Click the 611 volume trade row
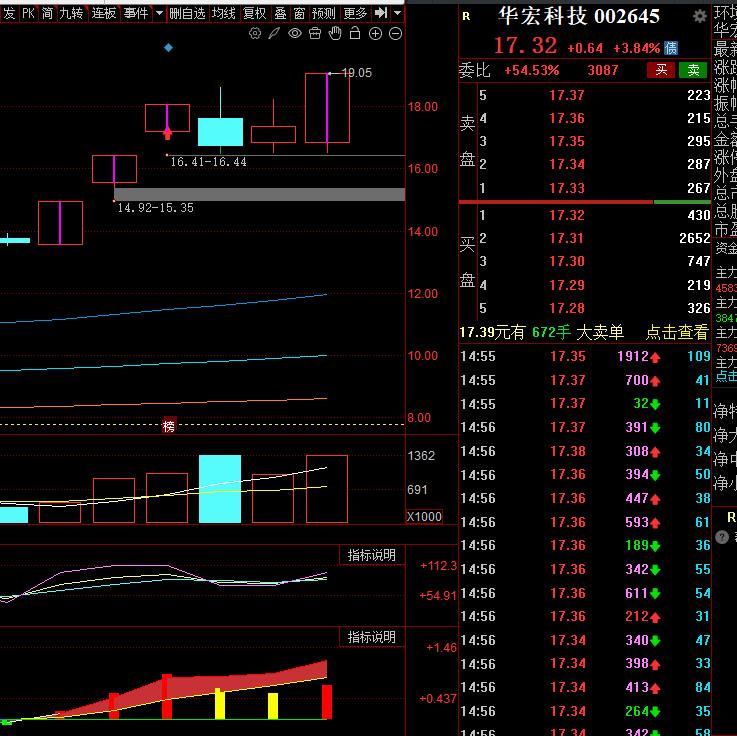Viewport: 737px width, 736px height. pos(585,593)
